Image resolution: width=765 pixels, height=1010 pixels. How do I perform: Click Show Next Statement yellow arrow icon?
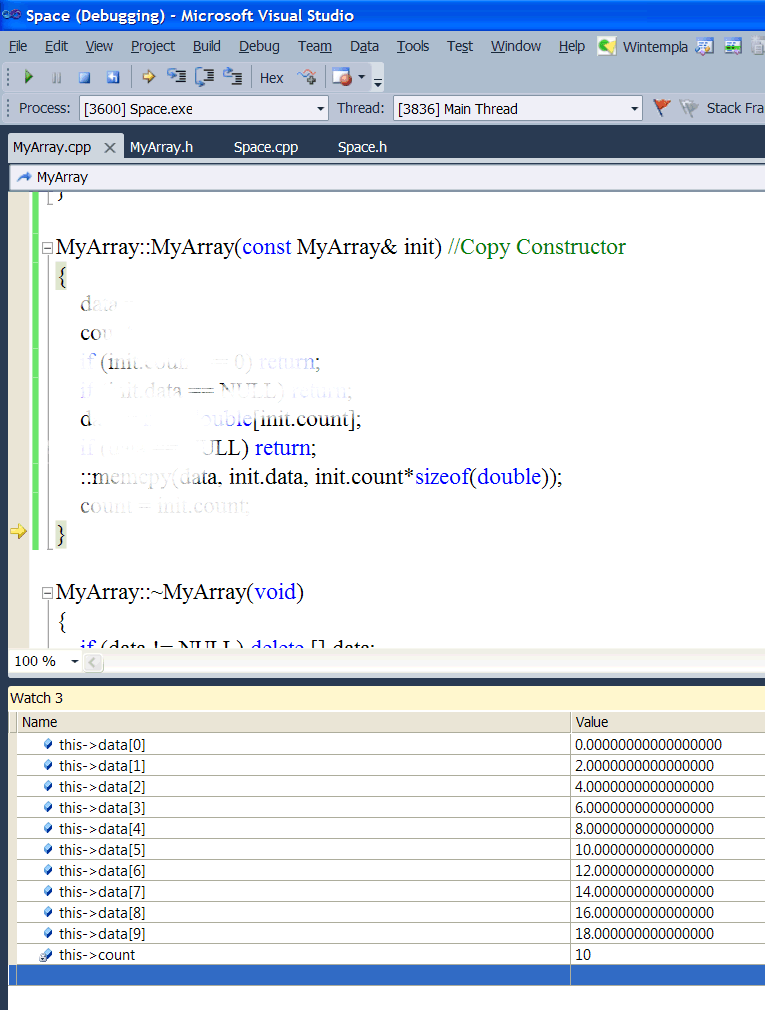[149, 77]
